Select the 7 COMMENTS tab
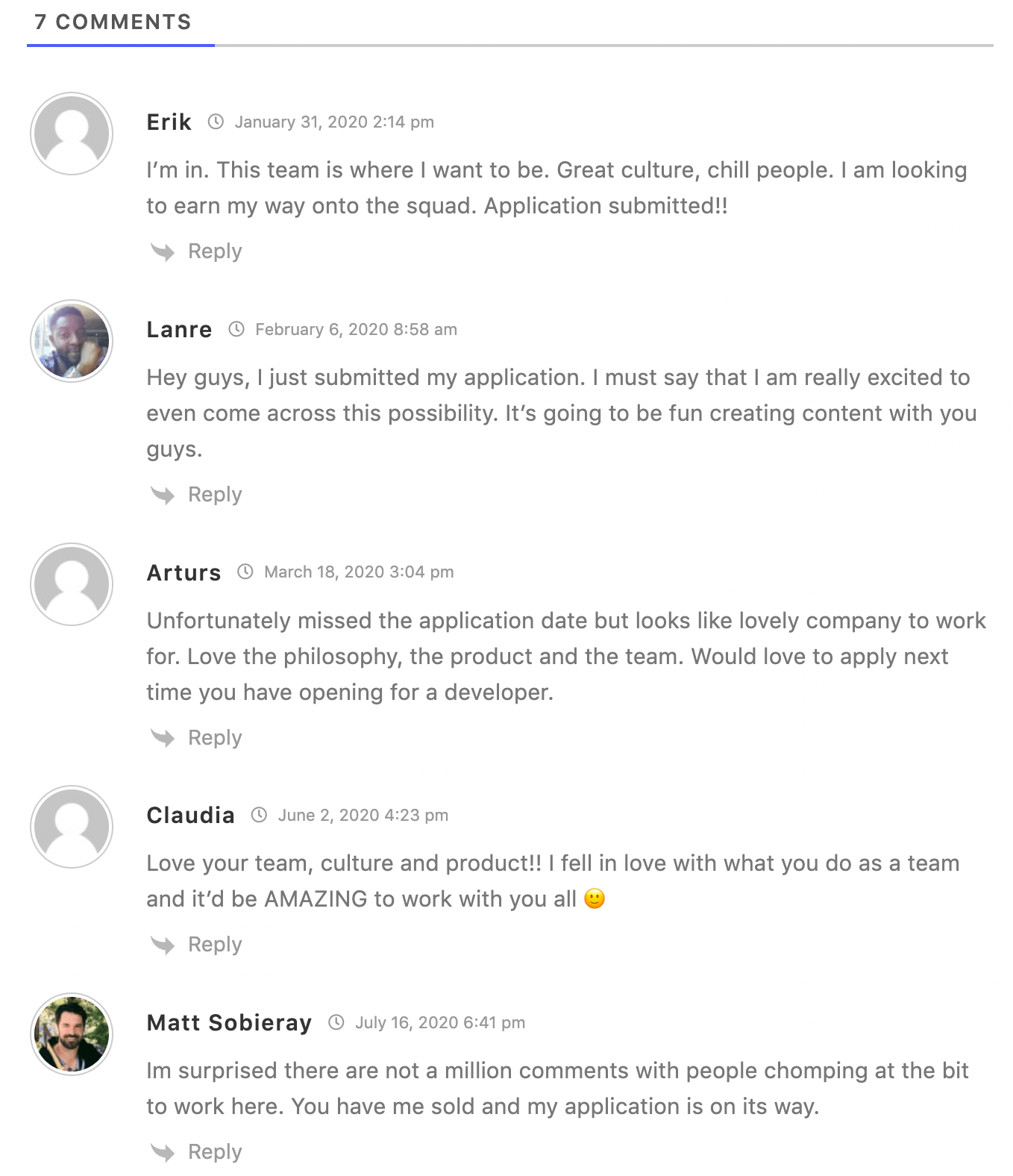The height and width of the screenshot is (1176, 1013). (113, 22)
